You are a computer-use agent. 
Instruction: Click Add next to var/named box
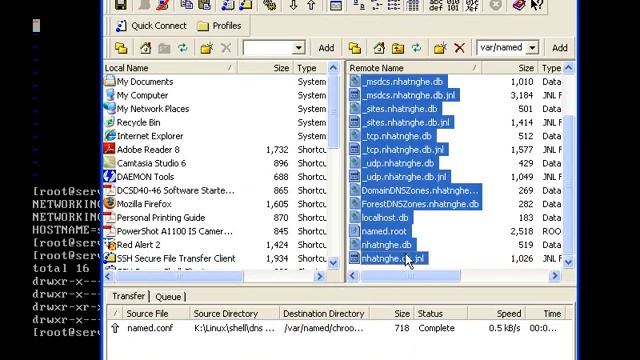coord(560,48)
